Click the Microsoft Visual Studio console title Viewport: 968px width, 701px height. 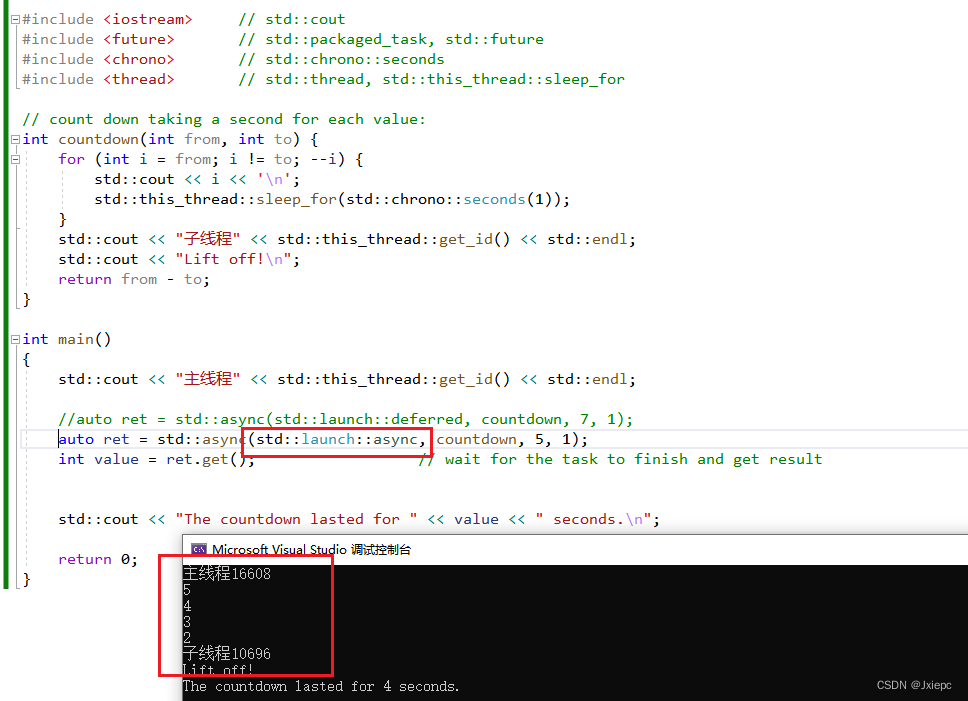pos(311,549)
